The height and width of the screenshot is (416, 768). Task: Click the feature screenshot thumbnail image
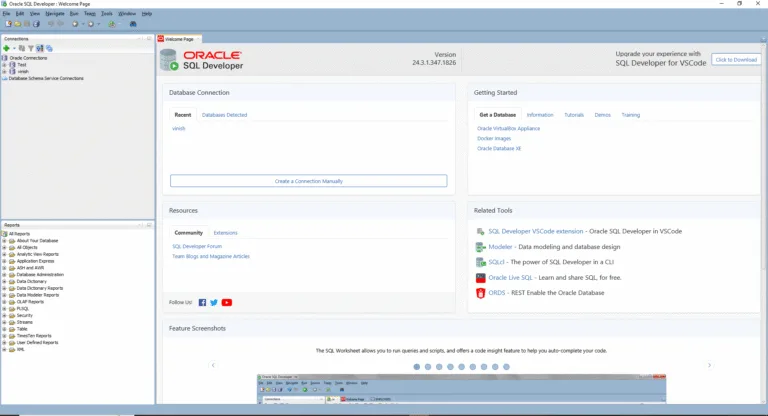tap(461, 389)
